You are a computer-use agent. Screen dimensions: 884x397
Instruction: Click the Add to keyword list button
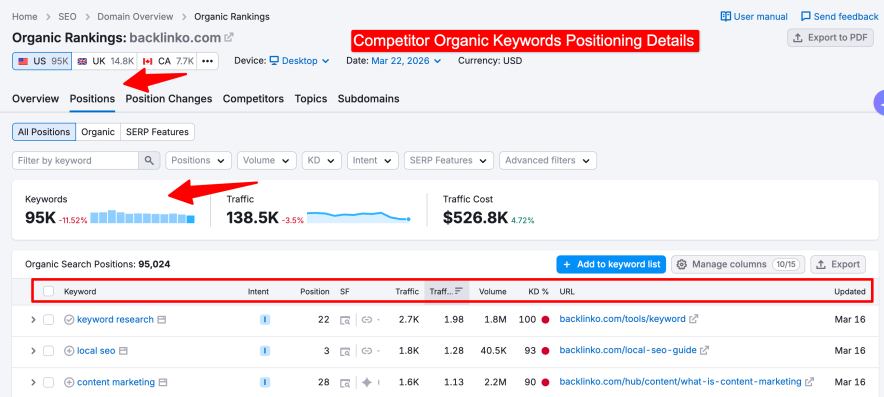612,264
